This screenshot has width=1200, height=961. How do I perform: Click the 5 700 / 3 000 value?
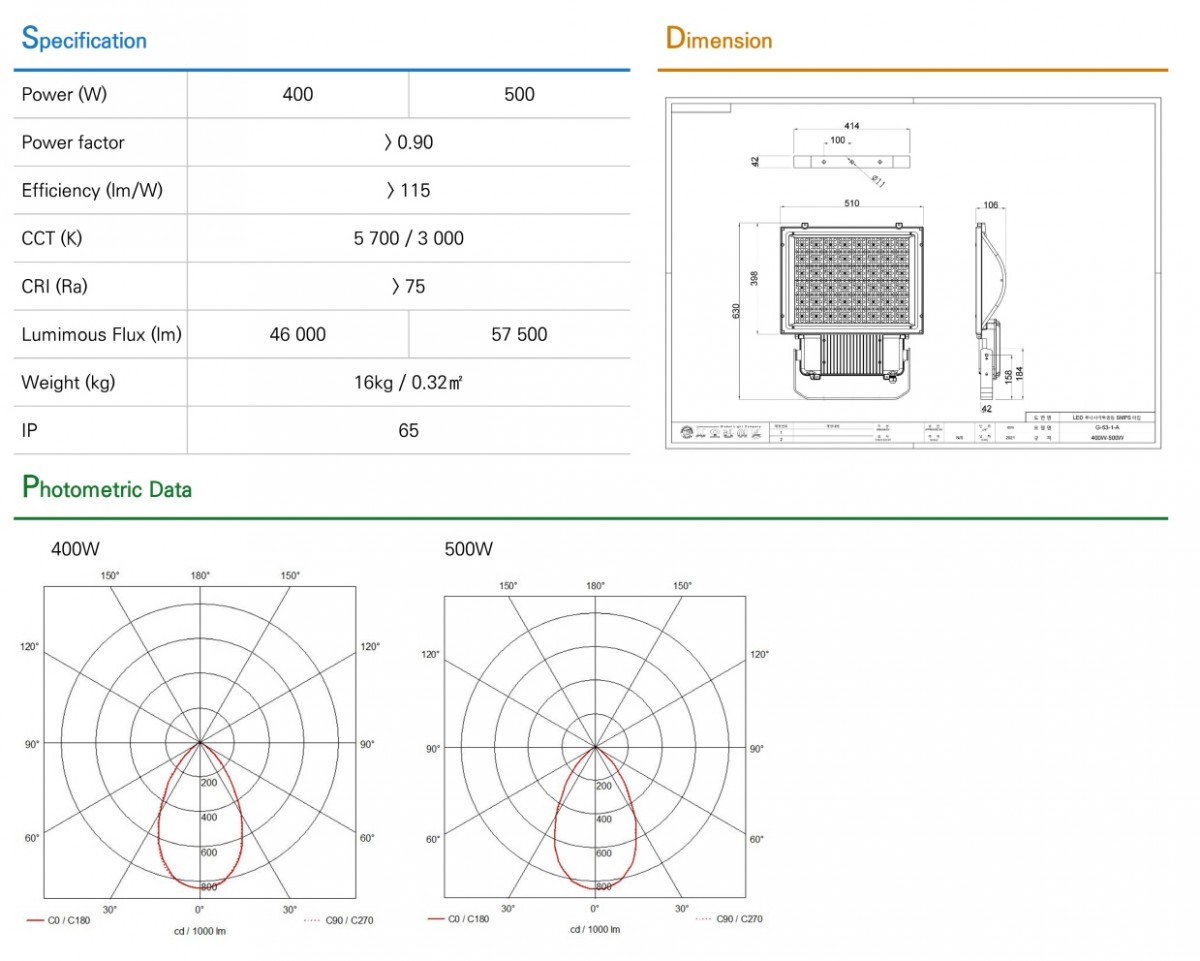tap(409, 239)
